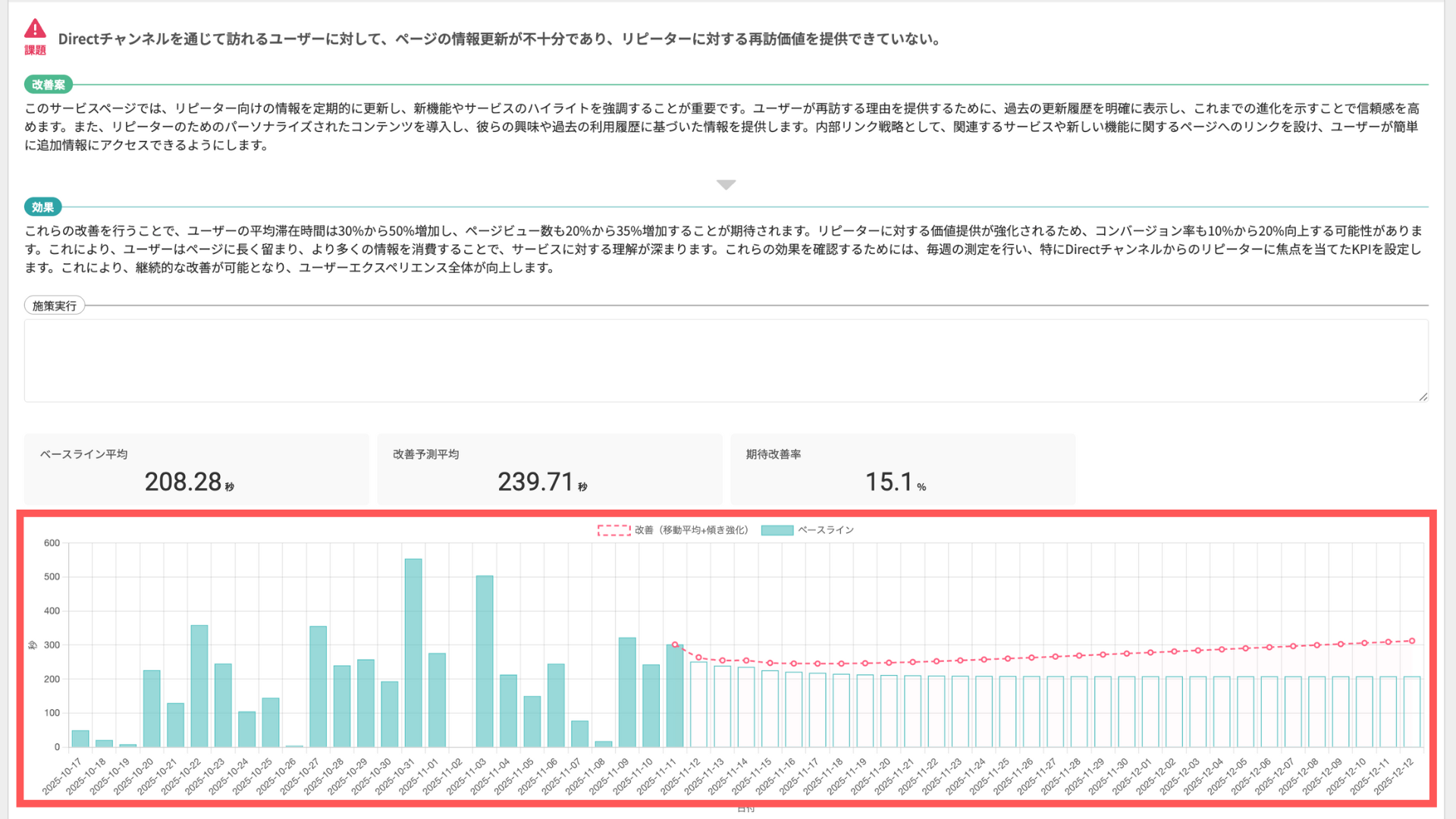Click the red warning 課題 icon
The height and width of the screenshot is (819, 1456).
point(35,30)
